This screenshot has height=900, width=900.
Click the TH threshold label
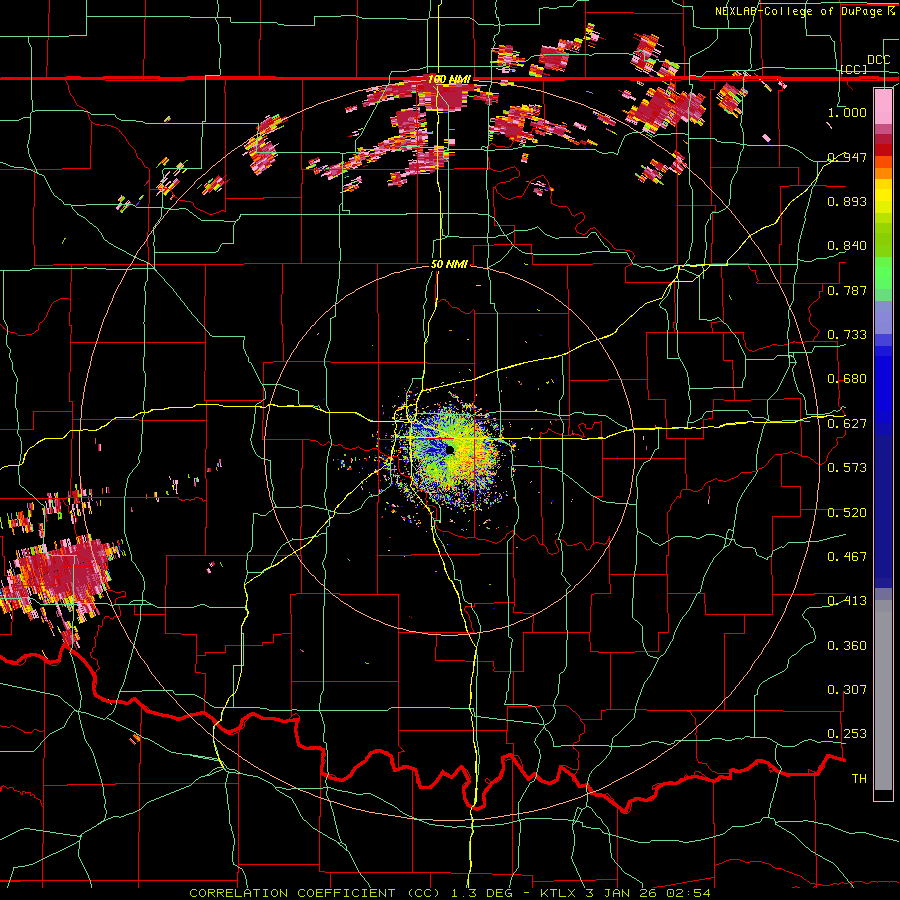tap(859, 778)
